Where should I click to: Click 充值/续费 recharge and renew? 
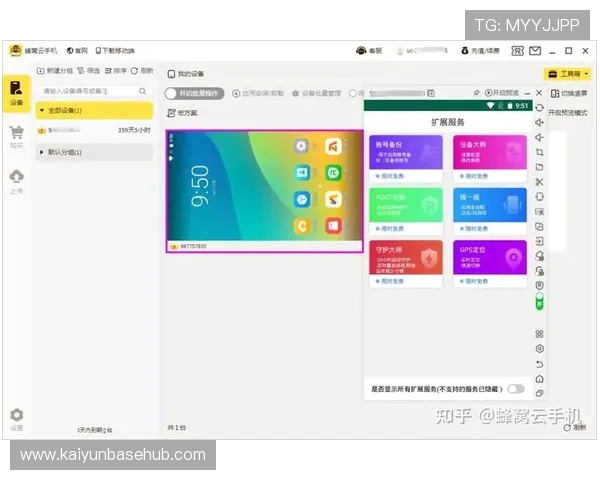480,51
